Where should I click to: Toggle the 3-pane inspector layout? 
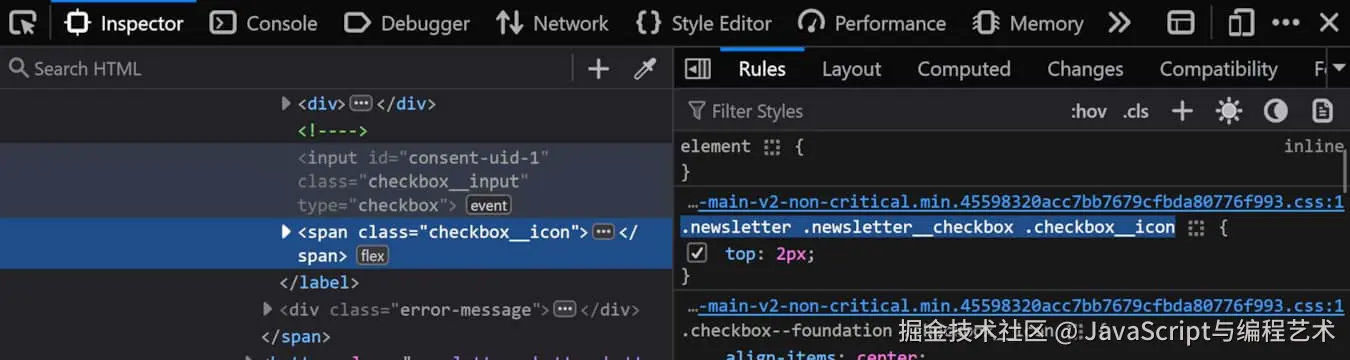tap(697, 68)
